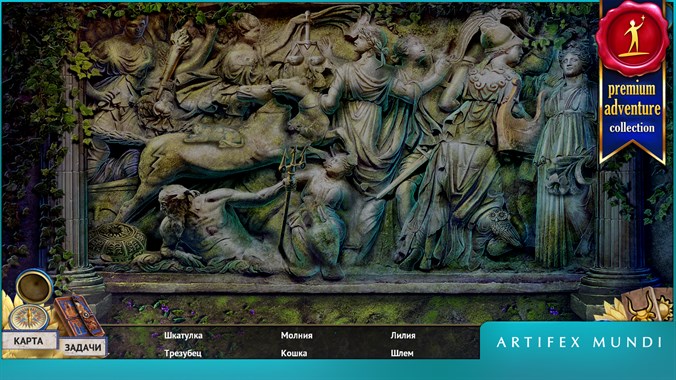Click the bronze mirror hint icon
The height and width of the screenshot is (380, 676).
(x=34, y=286)
